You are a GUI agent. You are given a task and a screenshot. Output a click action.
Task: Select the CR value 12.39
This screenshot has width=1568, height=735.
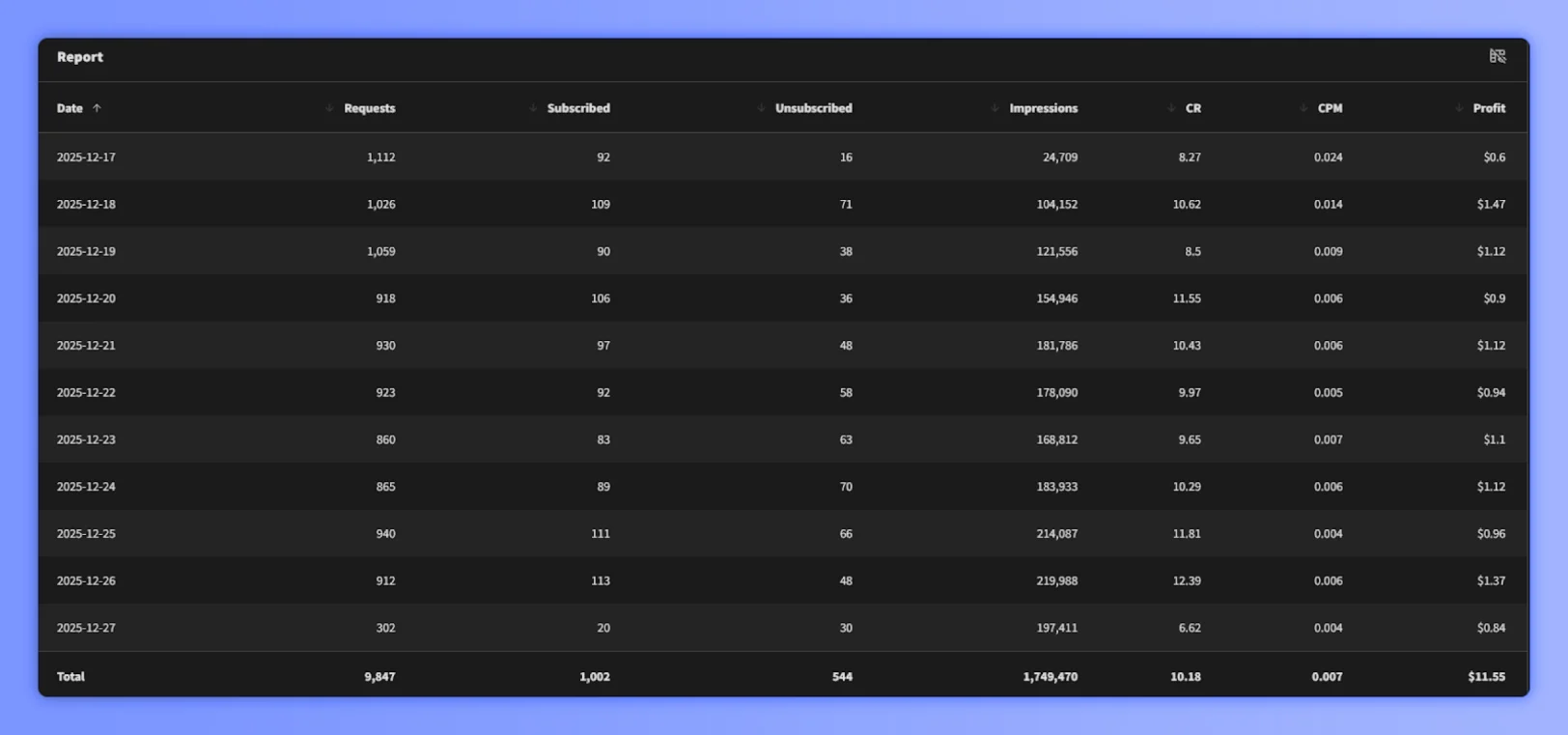click(x=1187, y=580)
